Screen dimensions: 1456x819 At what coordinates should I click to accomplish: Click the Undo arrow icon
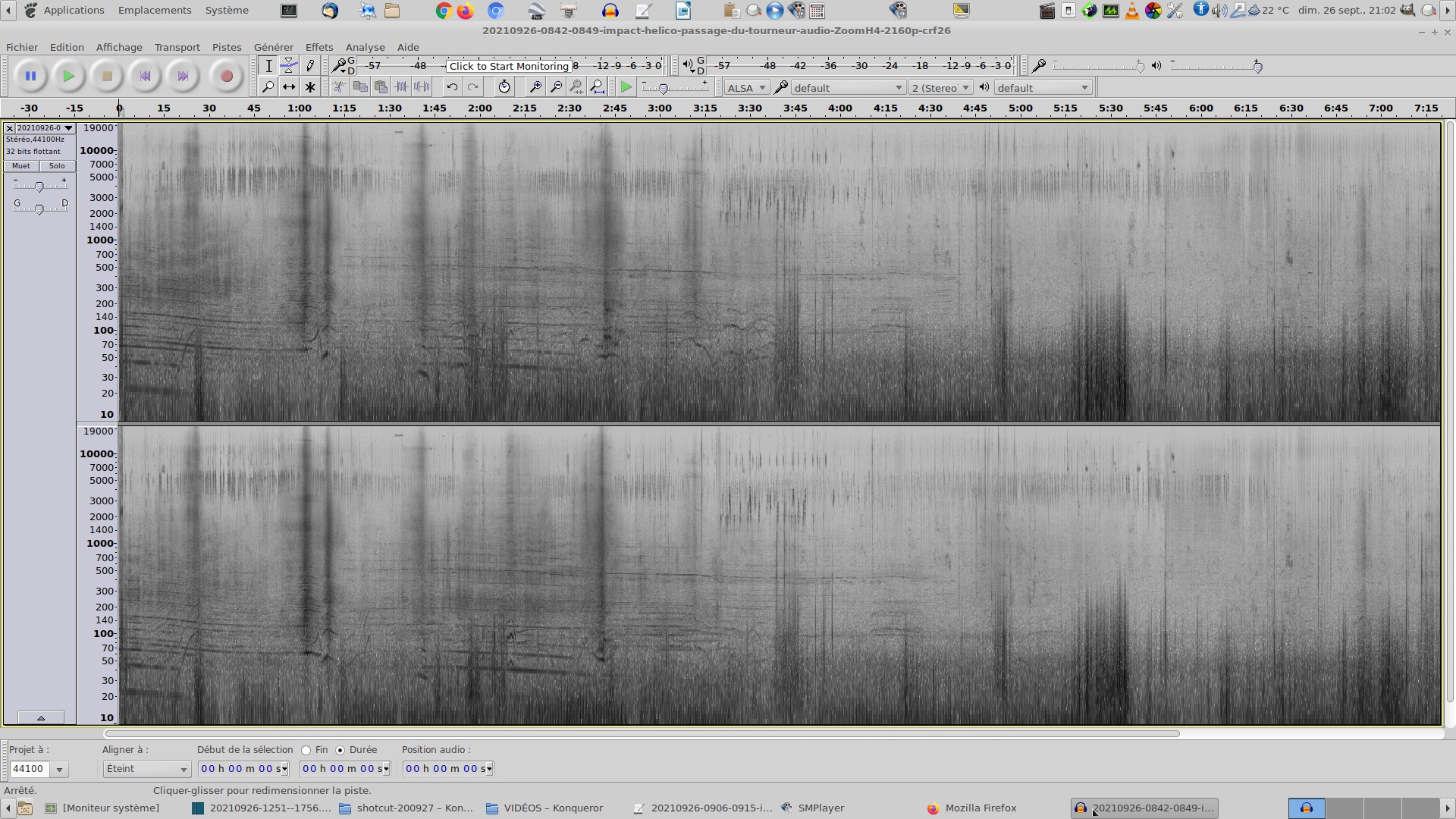[452, 87]
